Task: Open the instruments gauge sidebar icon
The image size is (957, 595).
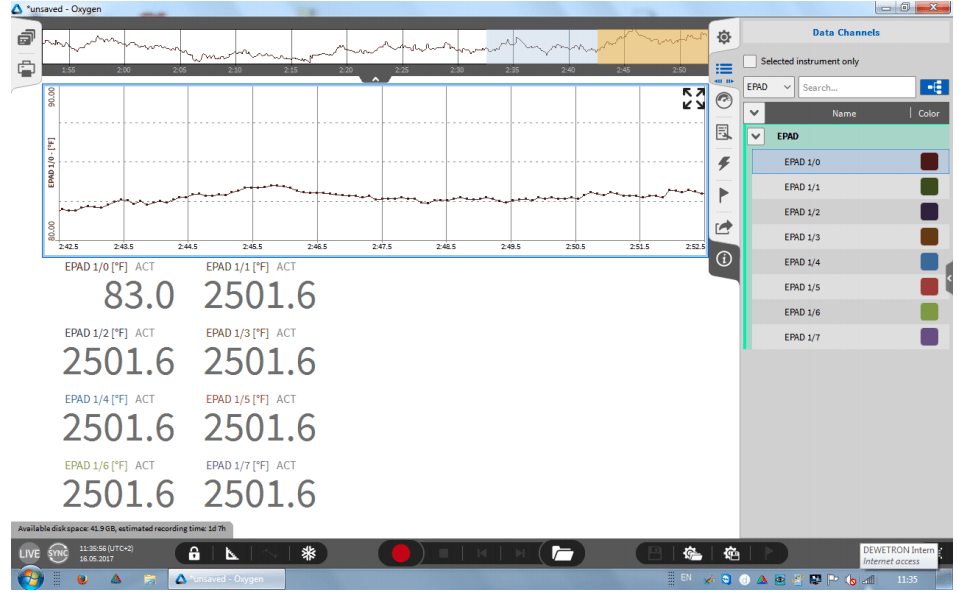Action: click(x=724, y=100)
